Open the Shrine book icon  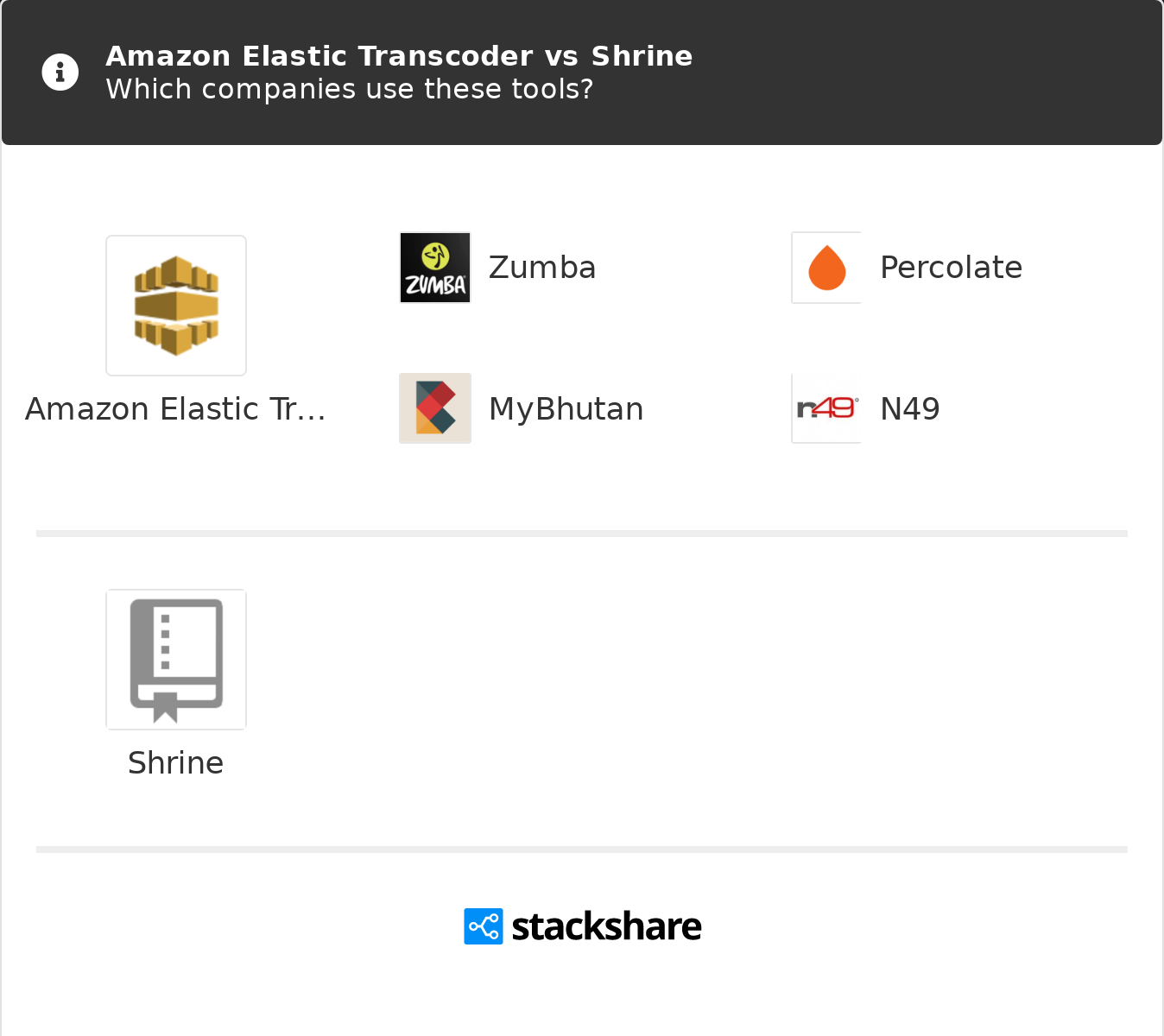tap(176, 660)
